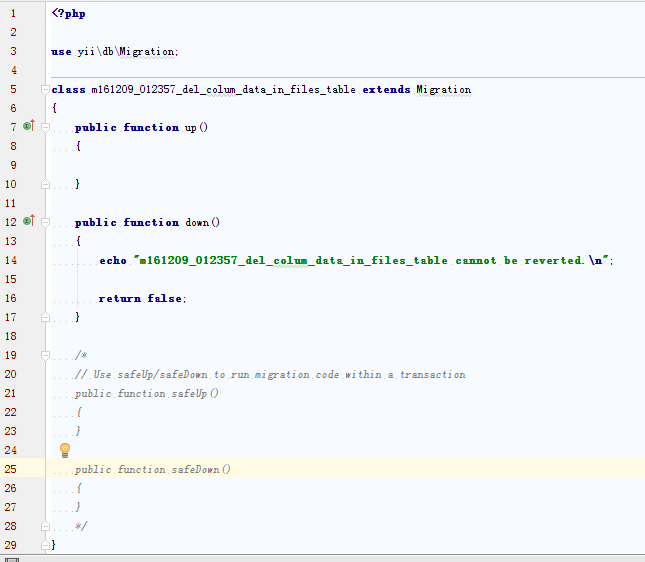
Task: Click the 'return' keyword on line 16
Action: 119,299
